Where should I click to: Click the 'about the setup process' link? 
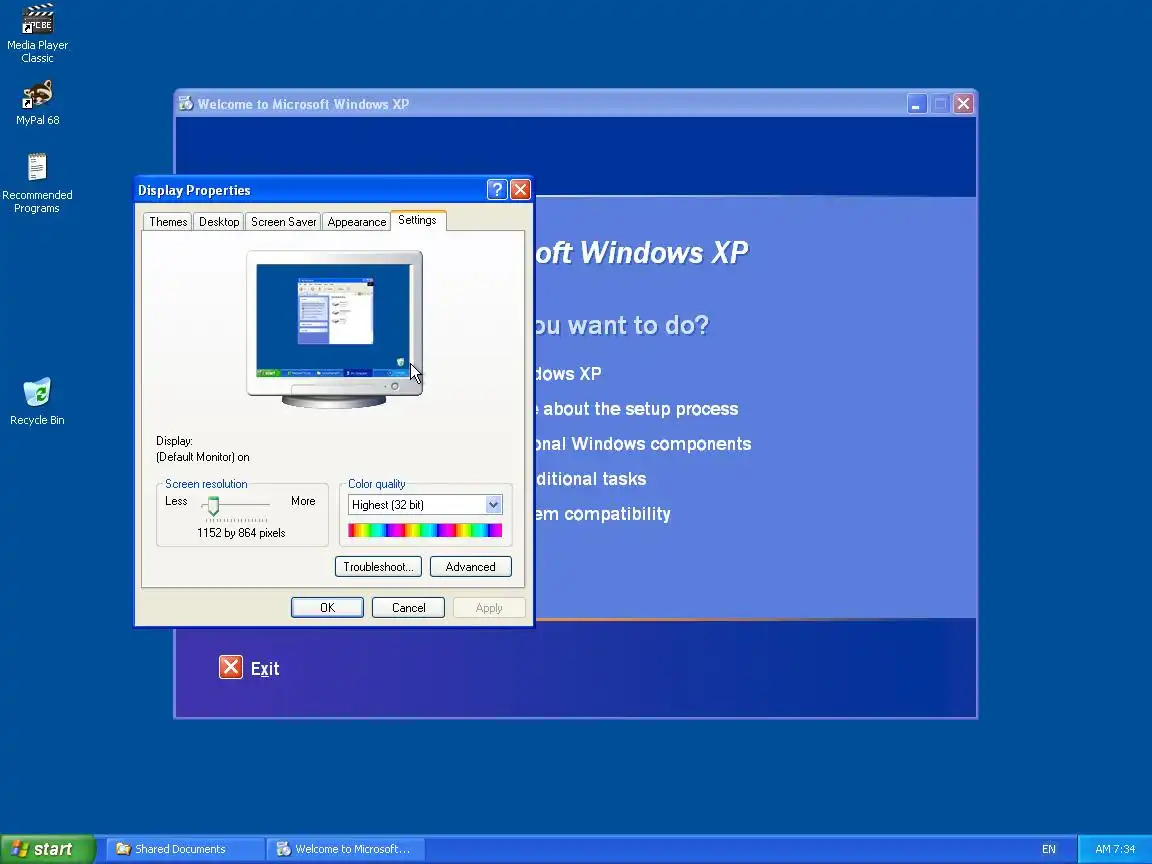(639, 409)
